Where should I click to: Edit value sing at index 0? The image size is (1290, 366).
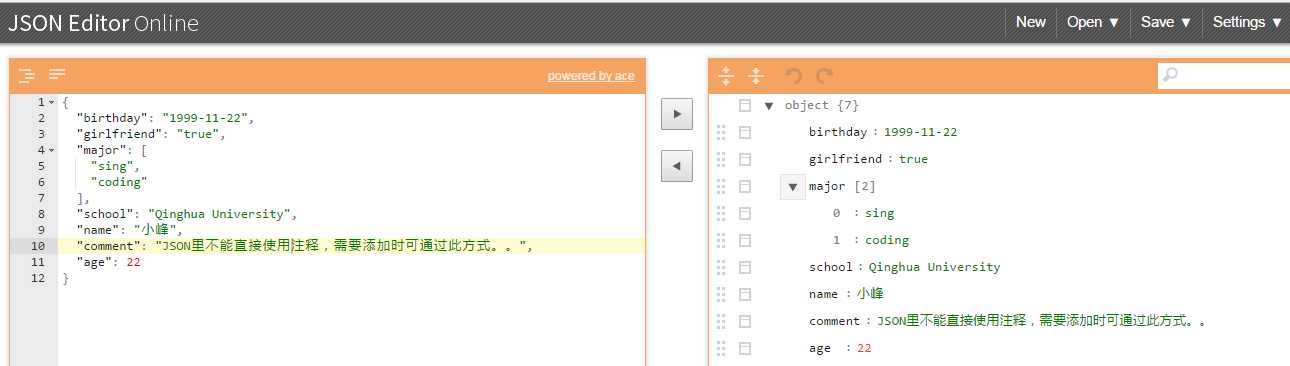[879, 213]
